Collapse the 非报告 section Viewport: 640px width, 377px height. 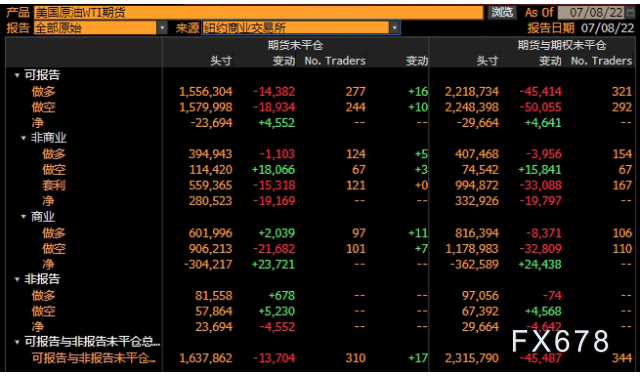click(17, 279)
